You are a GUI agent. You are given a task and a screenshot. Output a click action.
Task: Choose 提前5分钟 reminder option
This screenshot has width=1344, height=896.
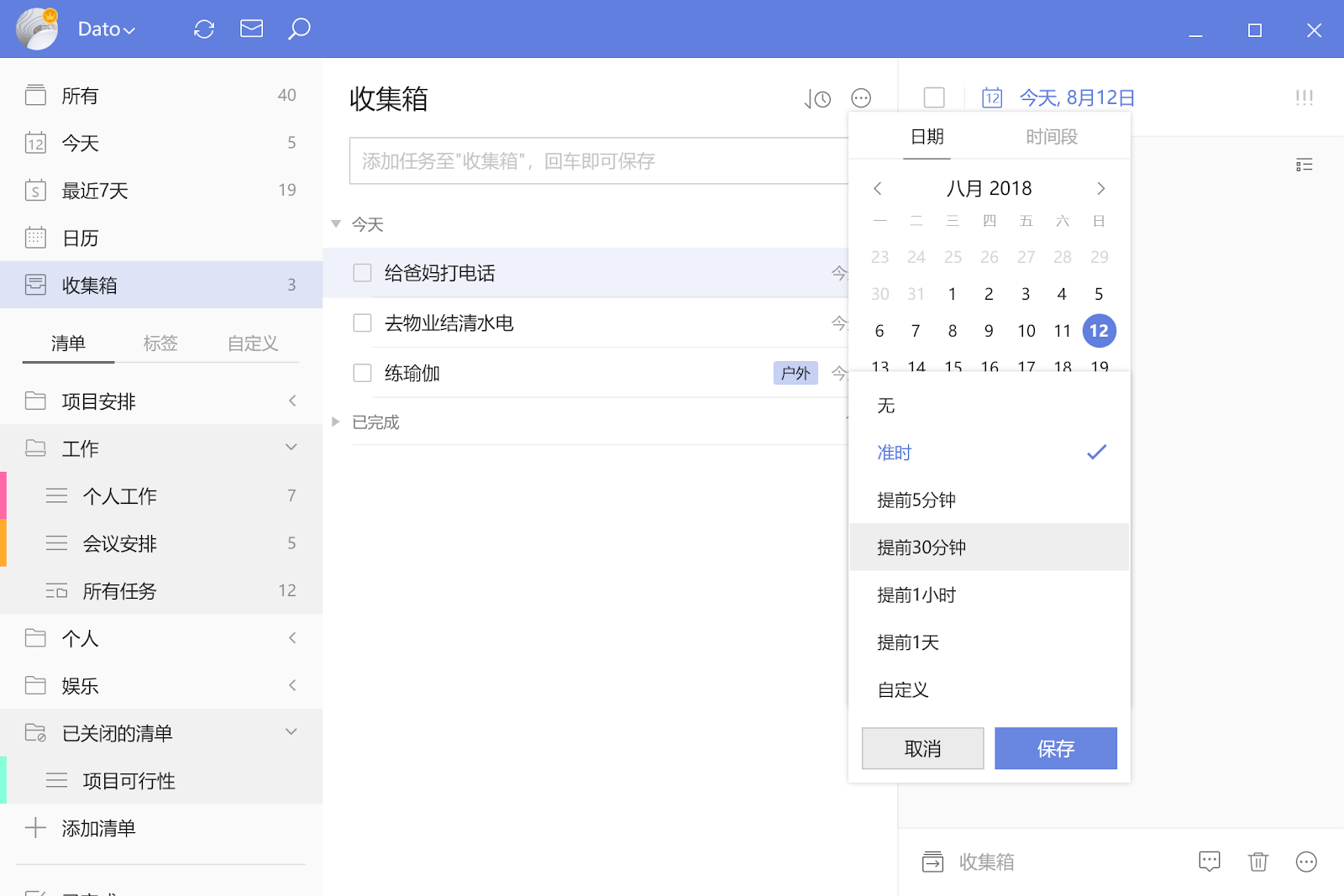[990, 500]
